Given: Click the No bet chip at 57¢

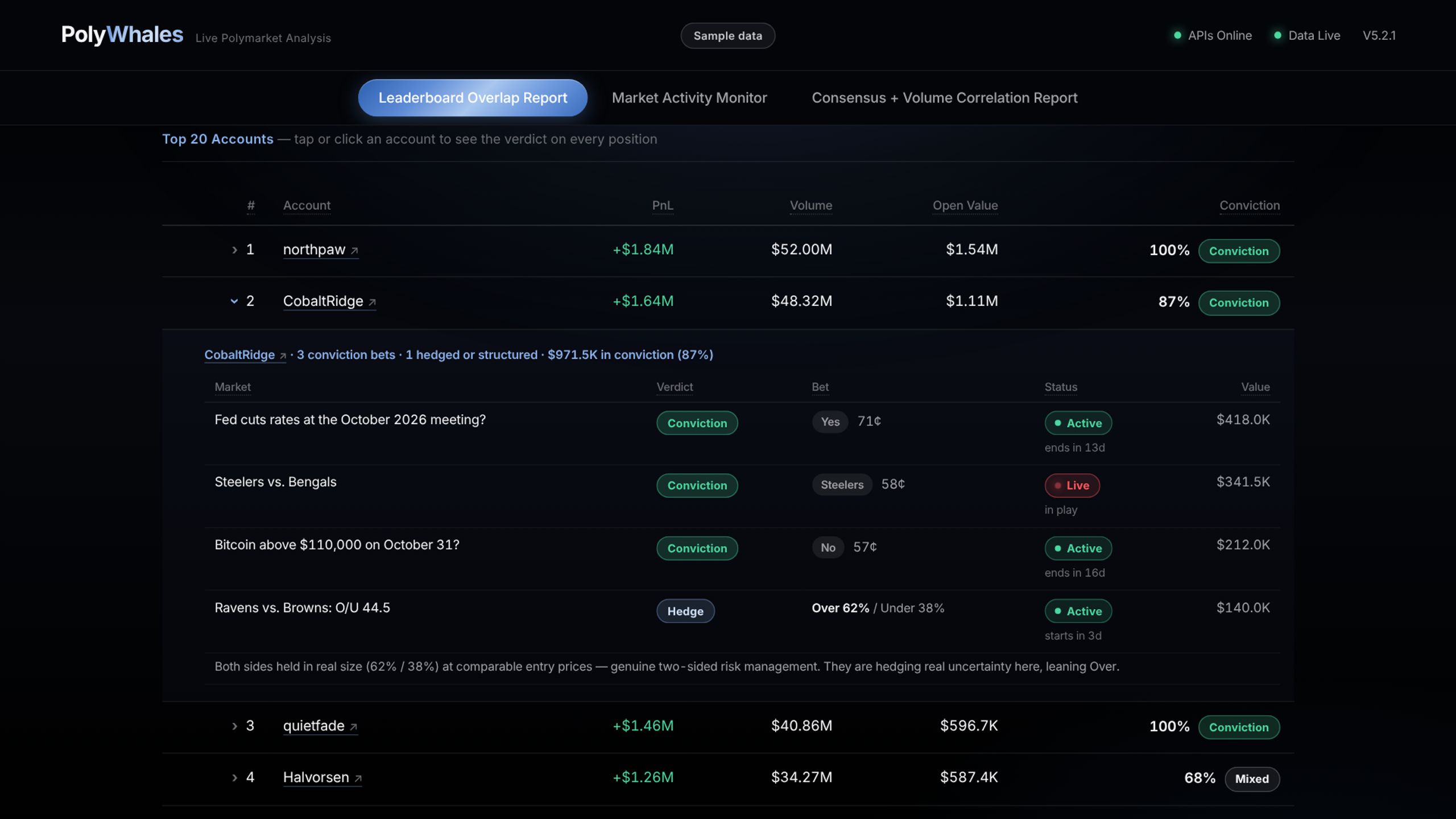Looking at the screenshot, I should tap(828, 548).
